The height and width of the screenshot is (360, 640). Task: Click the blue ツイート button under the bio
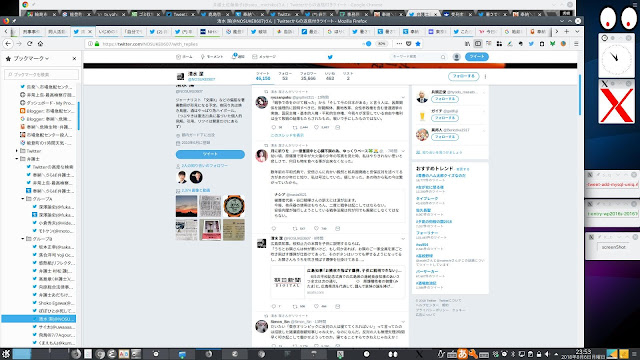click(210, 154)
